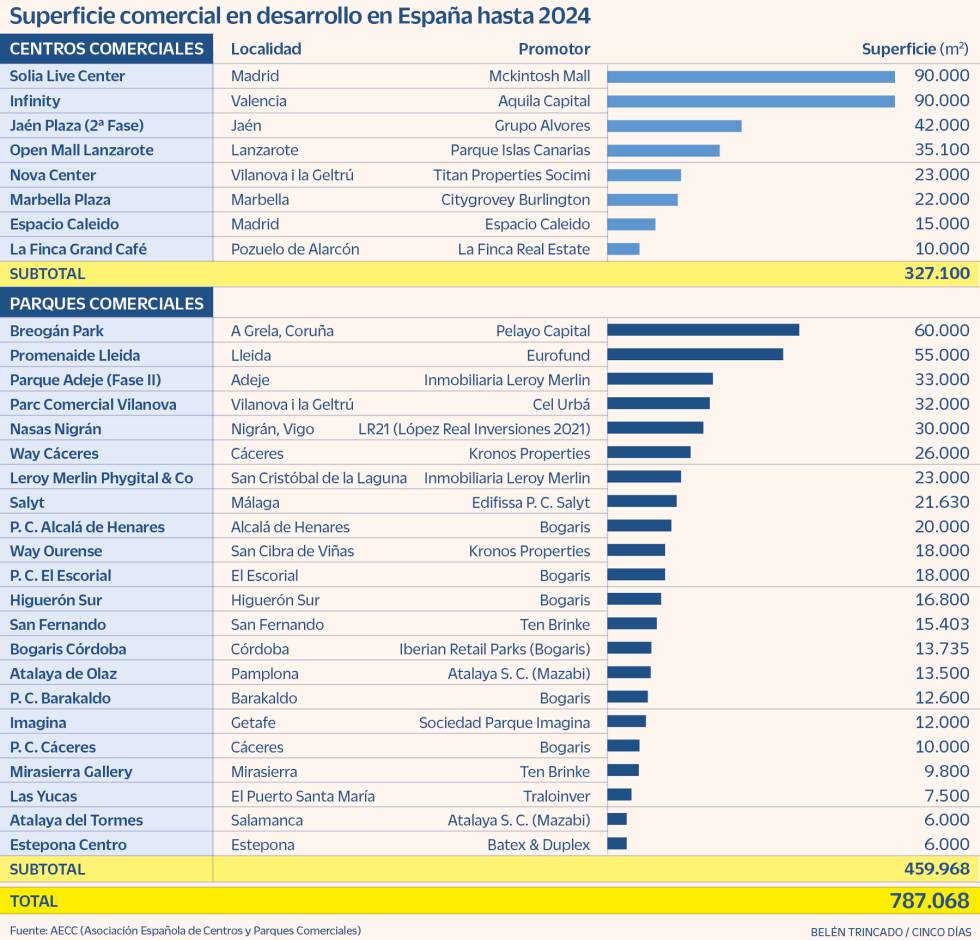The image size is (980, 940).
Task: Select the 327.100 subtotal value
Action: (x=937, y=273)
